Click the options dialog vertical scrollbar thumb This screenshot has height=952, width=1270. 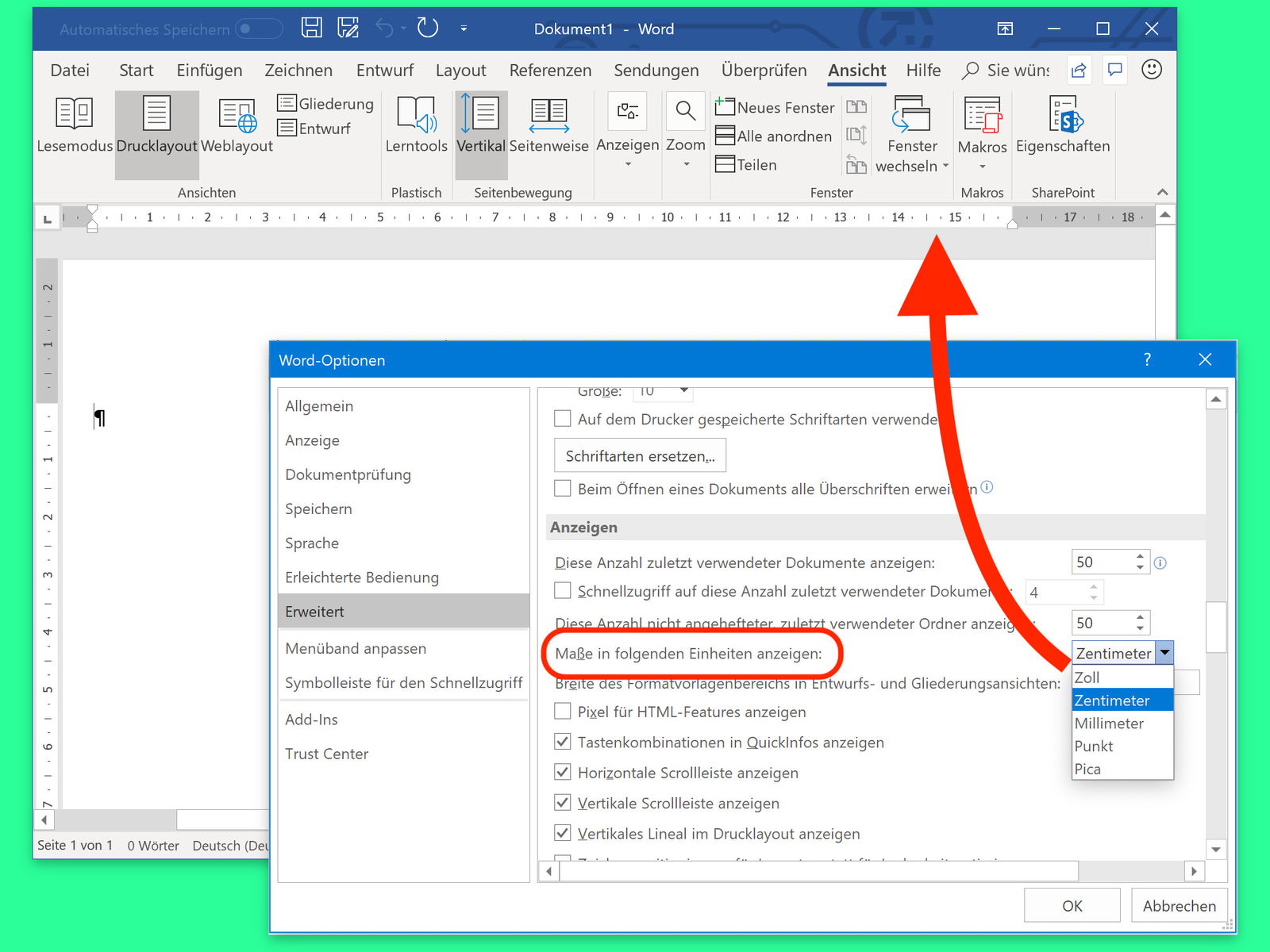(1215, 627)
